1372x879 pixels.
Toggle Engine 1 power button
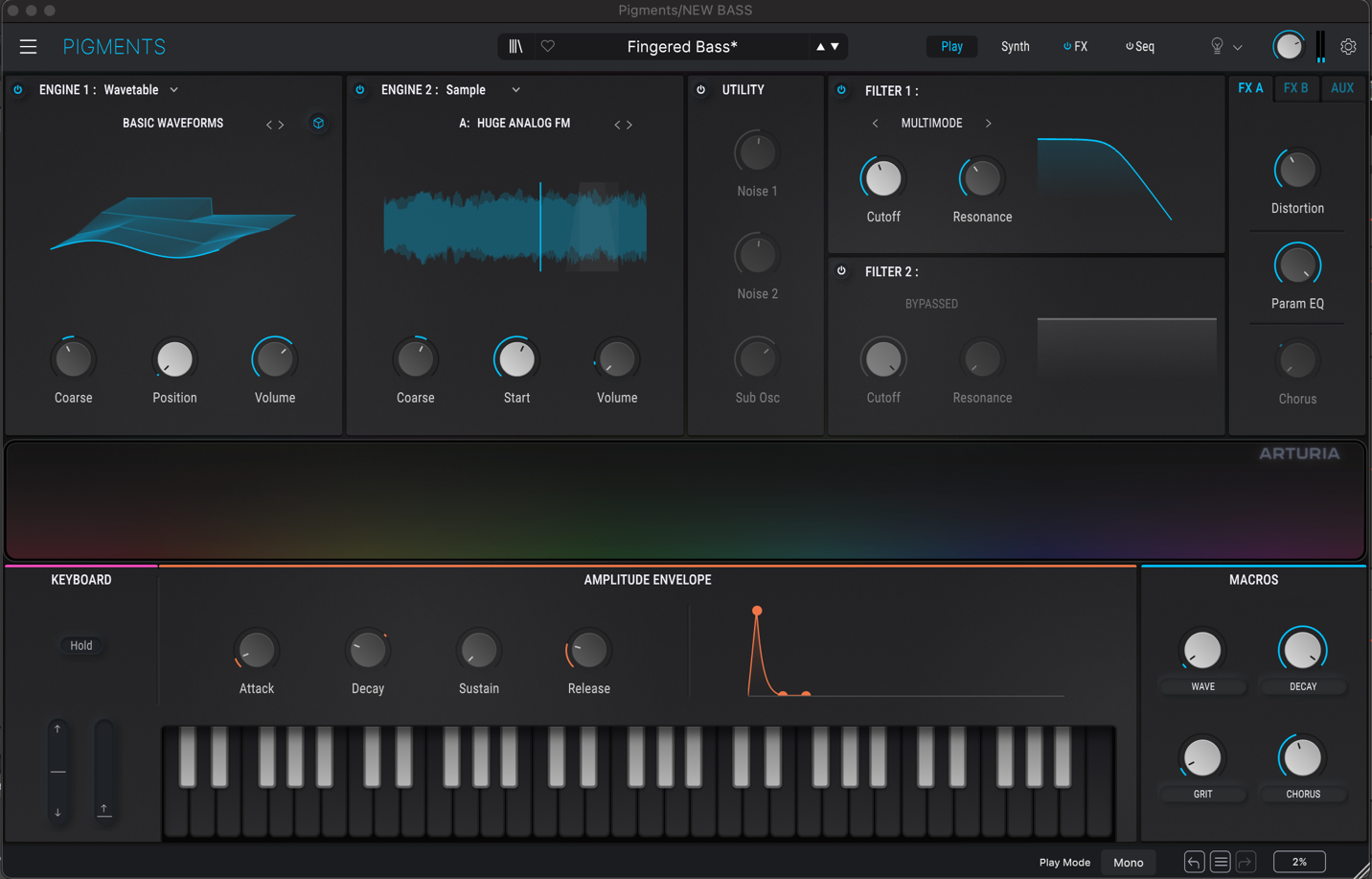click(x=18, y=89)
